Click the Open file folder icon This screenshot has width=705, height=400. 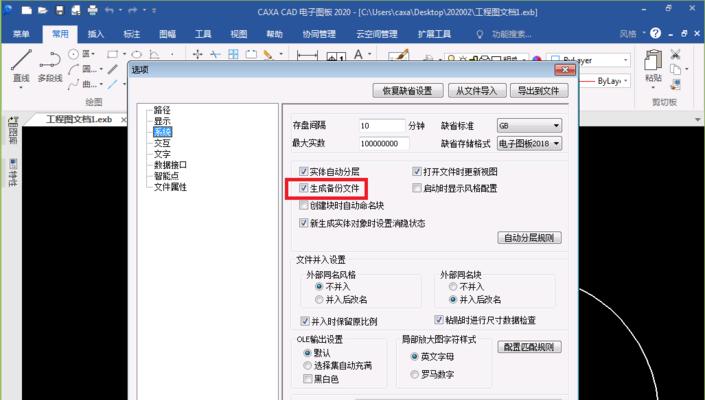[x=43, y=10]
